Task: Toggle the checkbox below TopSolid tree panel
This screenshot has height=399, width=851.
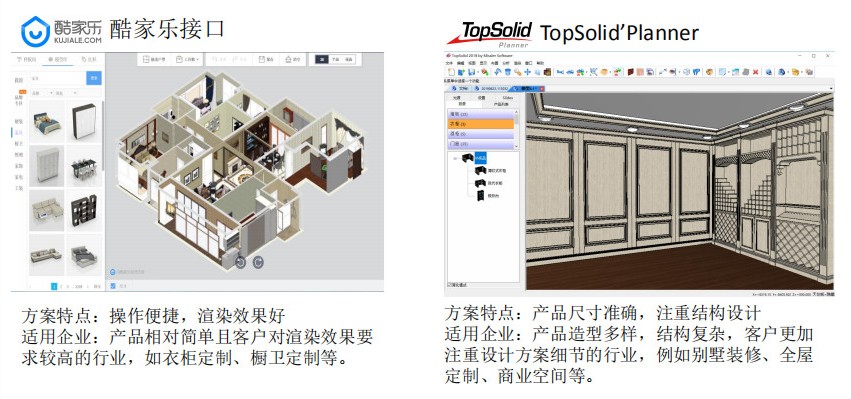Action: (x=448, y=285)
